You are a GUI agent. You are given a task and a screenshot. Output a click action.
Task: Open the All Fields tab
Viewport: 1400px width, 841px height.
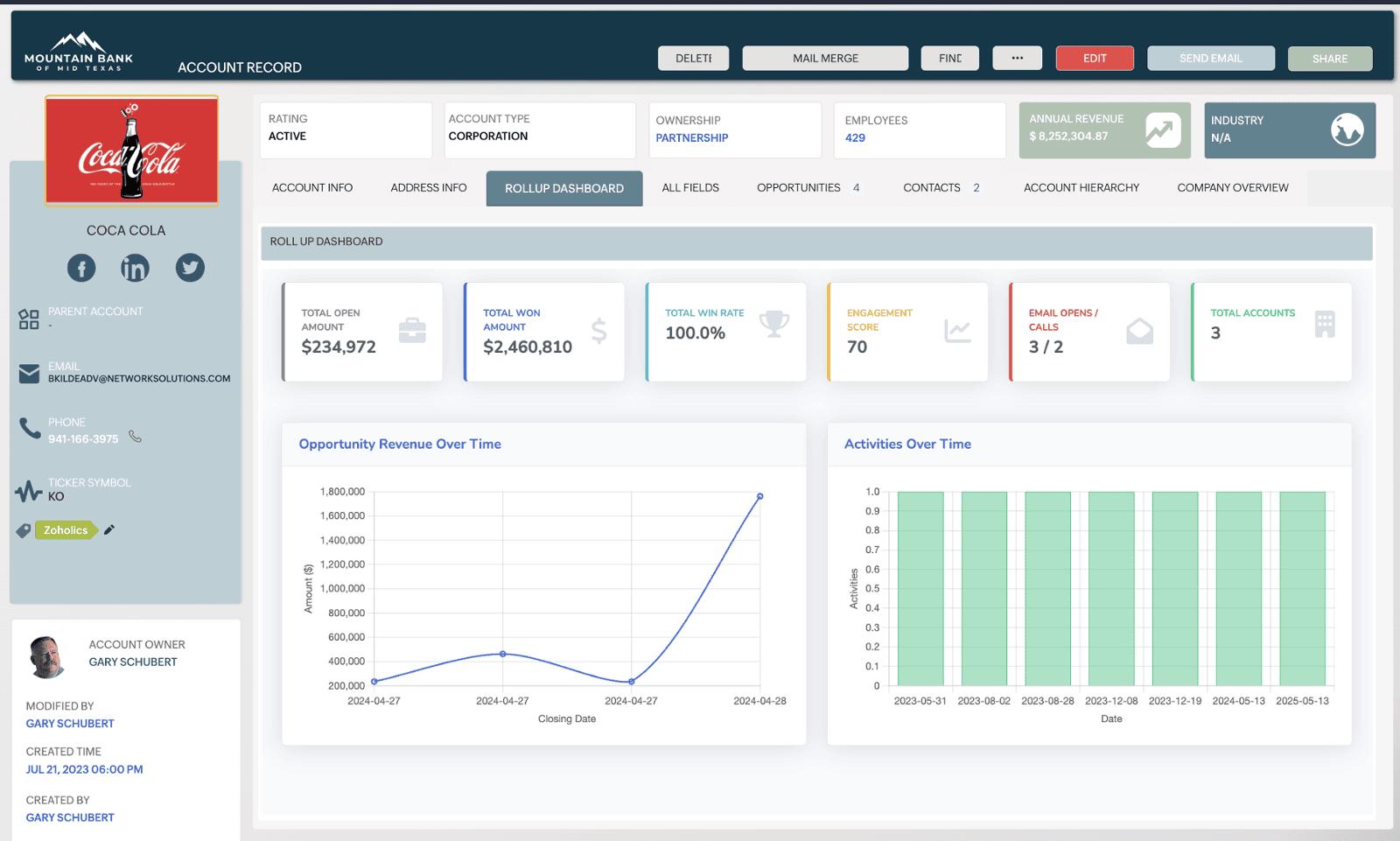tap(690, 187)
